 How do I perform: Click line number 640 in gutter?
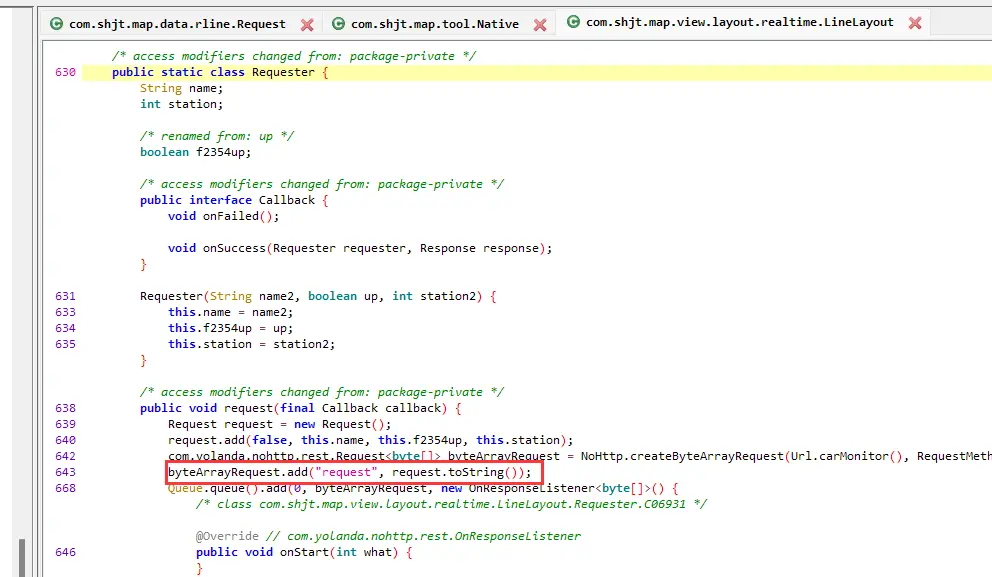(x=65, y=440)
